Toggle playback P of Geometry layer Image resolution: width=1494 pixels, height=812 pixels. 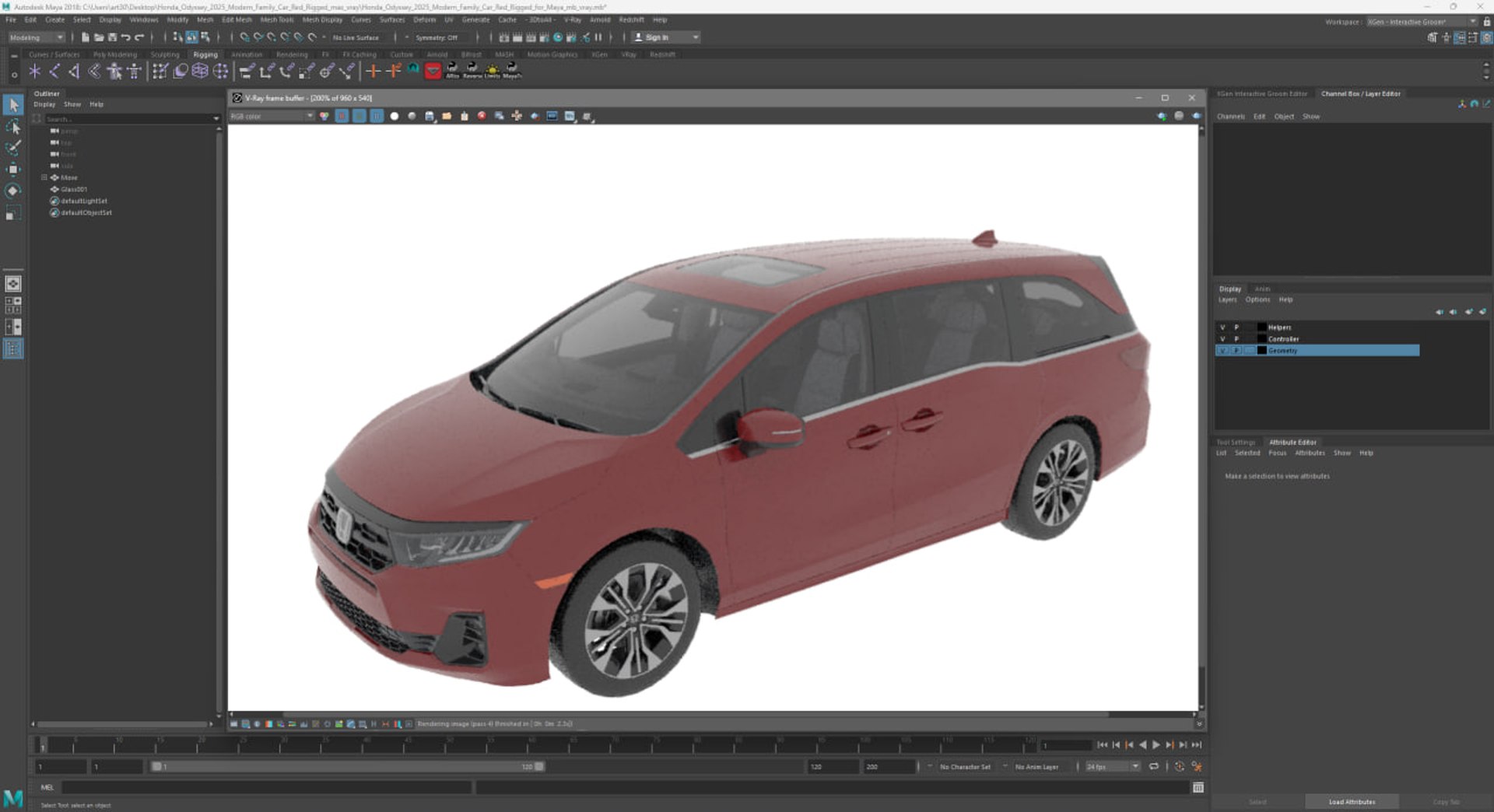[1236, 351]
